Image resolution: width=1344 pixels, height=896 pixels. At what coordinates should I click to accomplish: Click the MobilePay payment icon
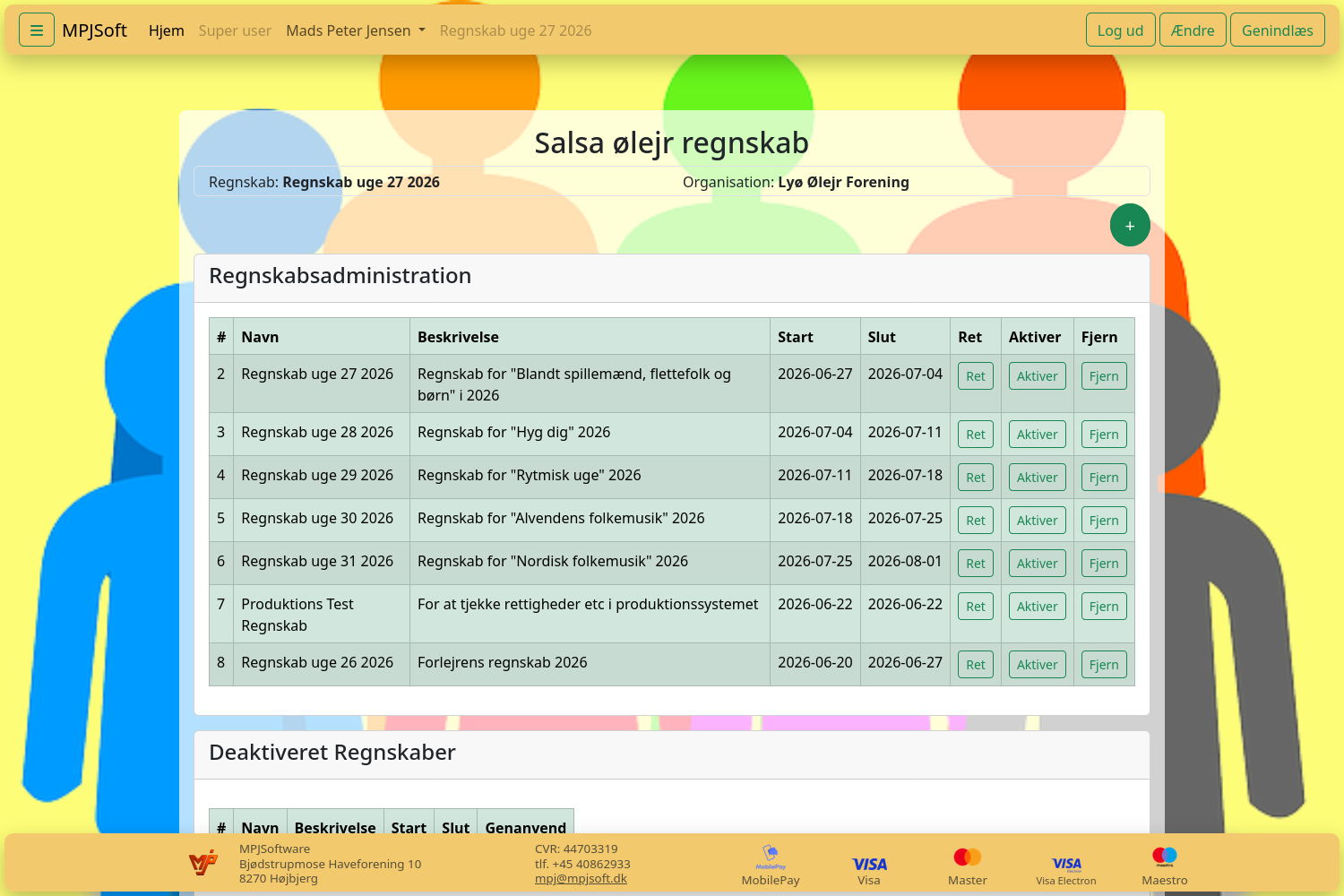point(771,856)
